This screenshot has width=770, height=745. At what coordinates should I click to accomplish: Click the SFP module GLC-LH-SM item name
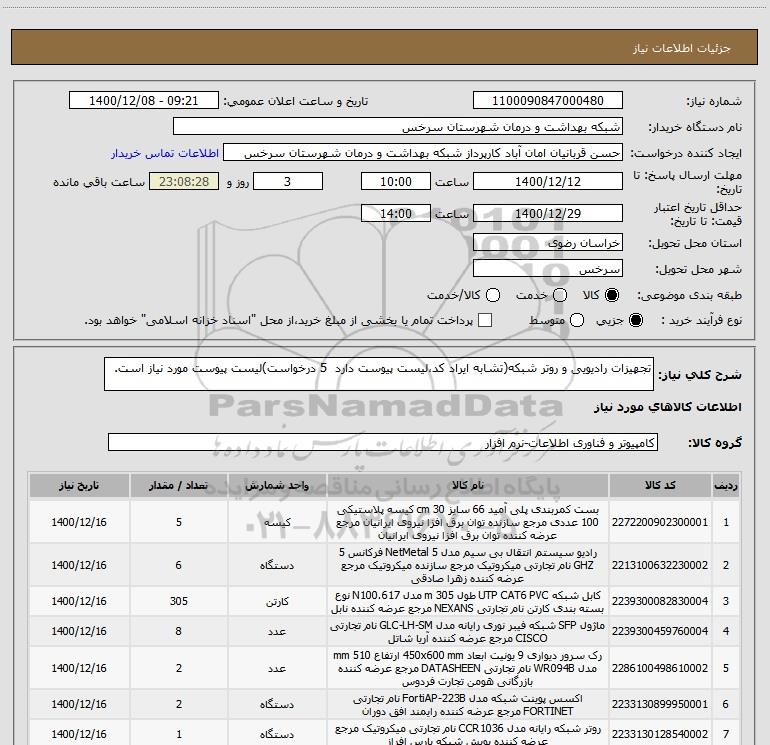(x=468, y=632)
